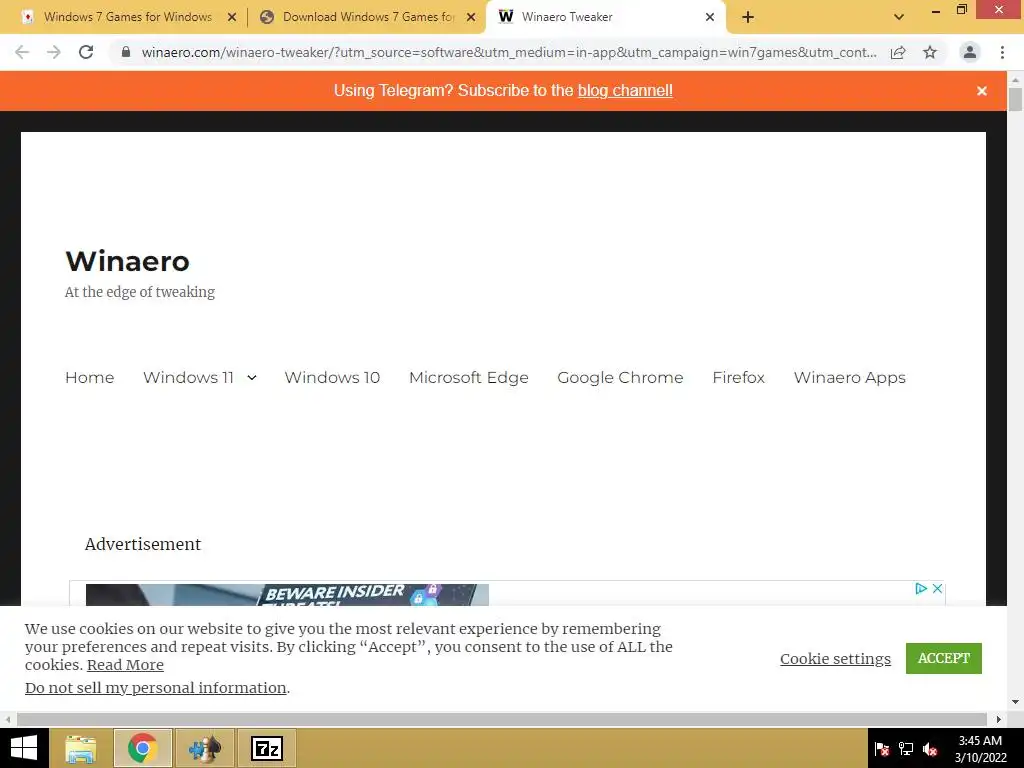Screen dimensions: 1024x768
Task: Open the Windows 11 menu item
Action: [x=188, y=377]
